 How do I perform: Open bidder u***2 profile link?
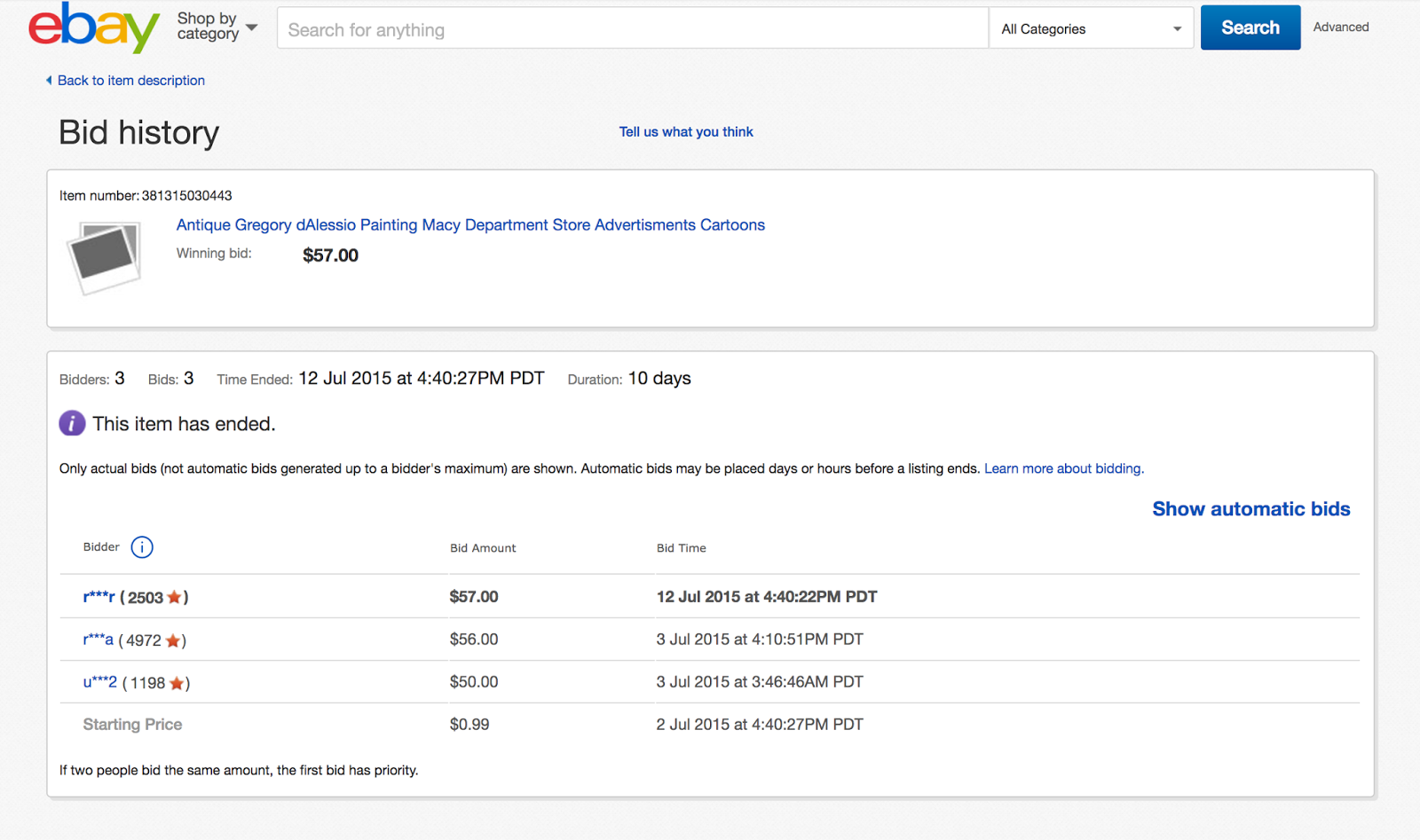click(x=100, y=682)
